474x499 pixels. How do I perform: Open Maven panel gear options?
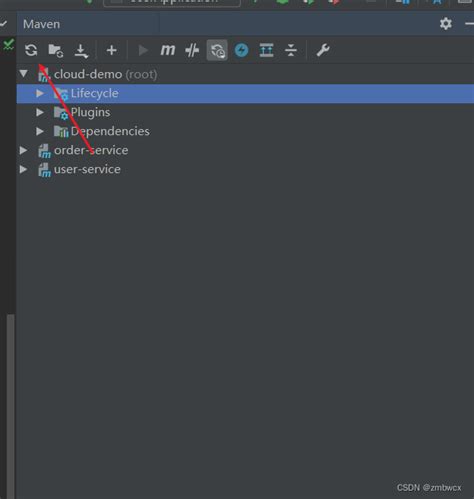click(446, 24)
